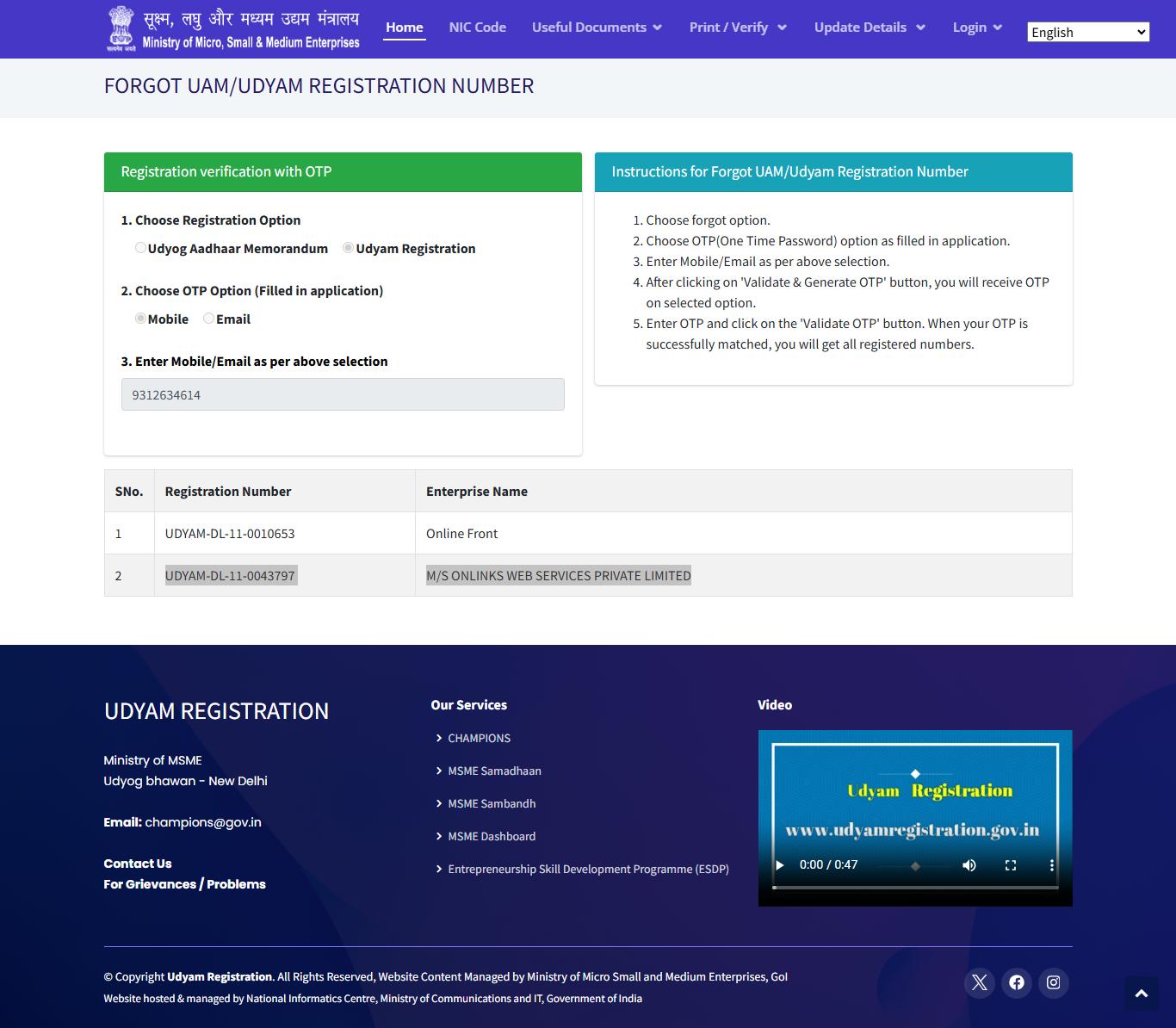Click the Ministry of MSME emblem logo
The image size is (1176, 1028).
click(121, 28)
